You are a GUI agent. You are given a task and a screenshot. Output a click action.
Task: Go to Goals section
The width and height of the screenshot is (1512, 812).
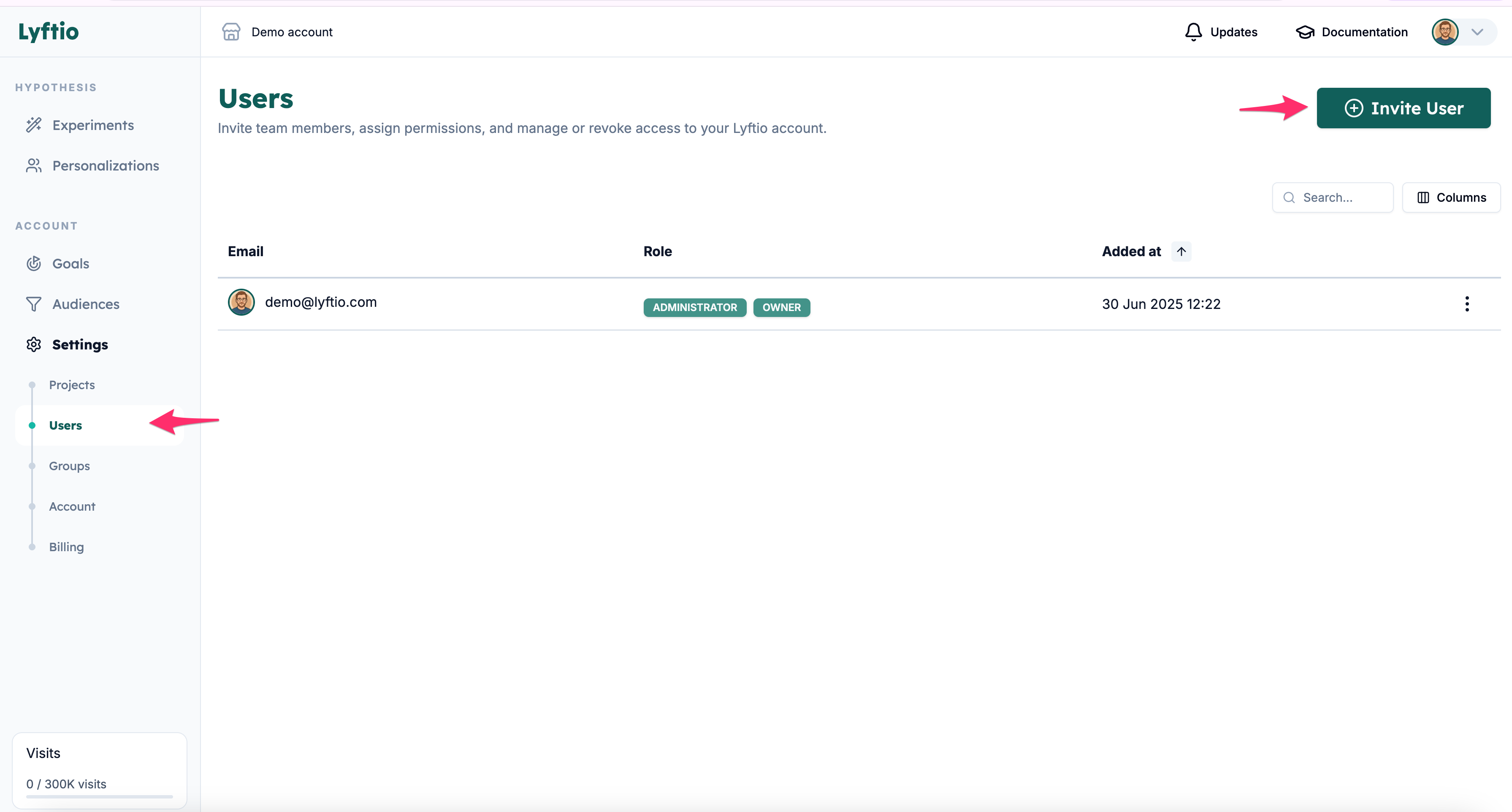[70, 263]
